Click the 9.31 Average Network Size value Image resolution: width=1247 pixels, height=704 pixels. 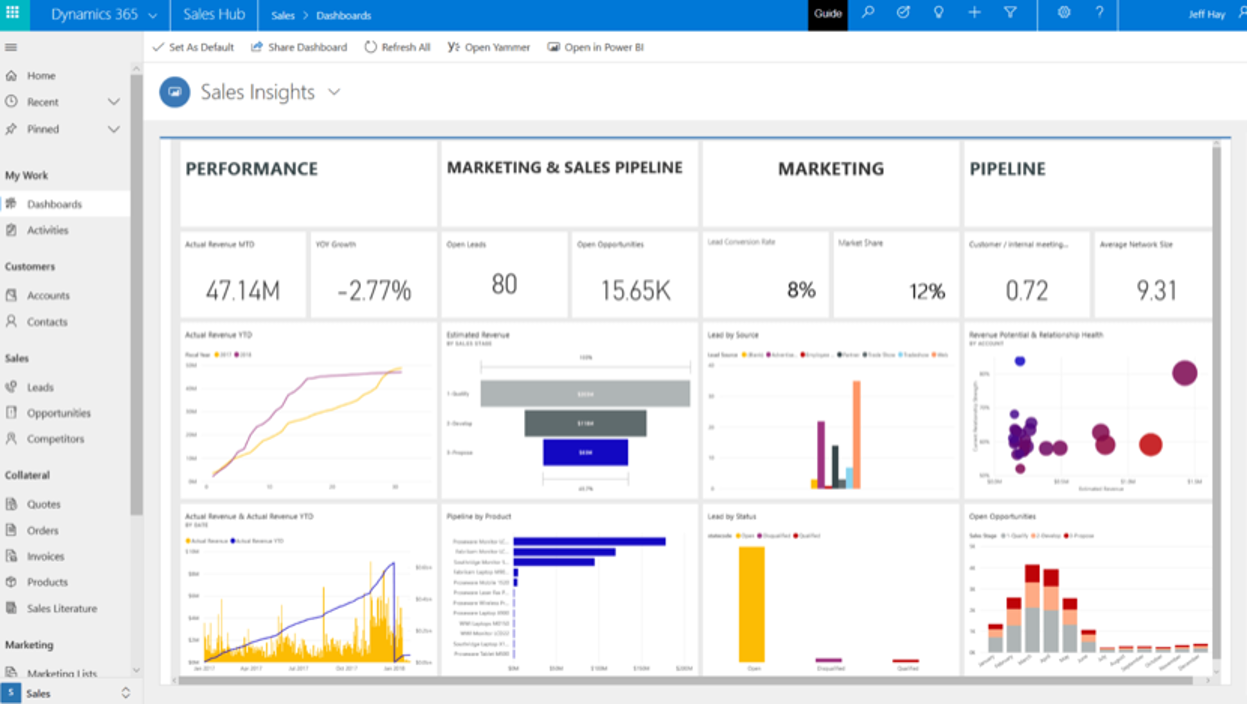(1157, 291)
